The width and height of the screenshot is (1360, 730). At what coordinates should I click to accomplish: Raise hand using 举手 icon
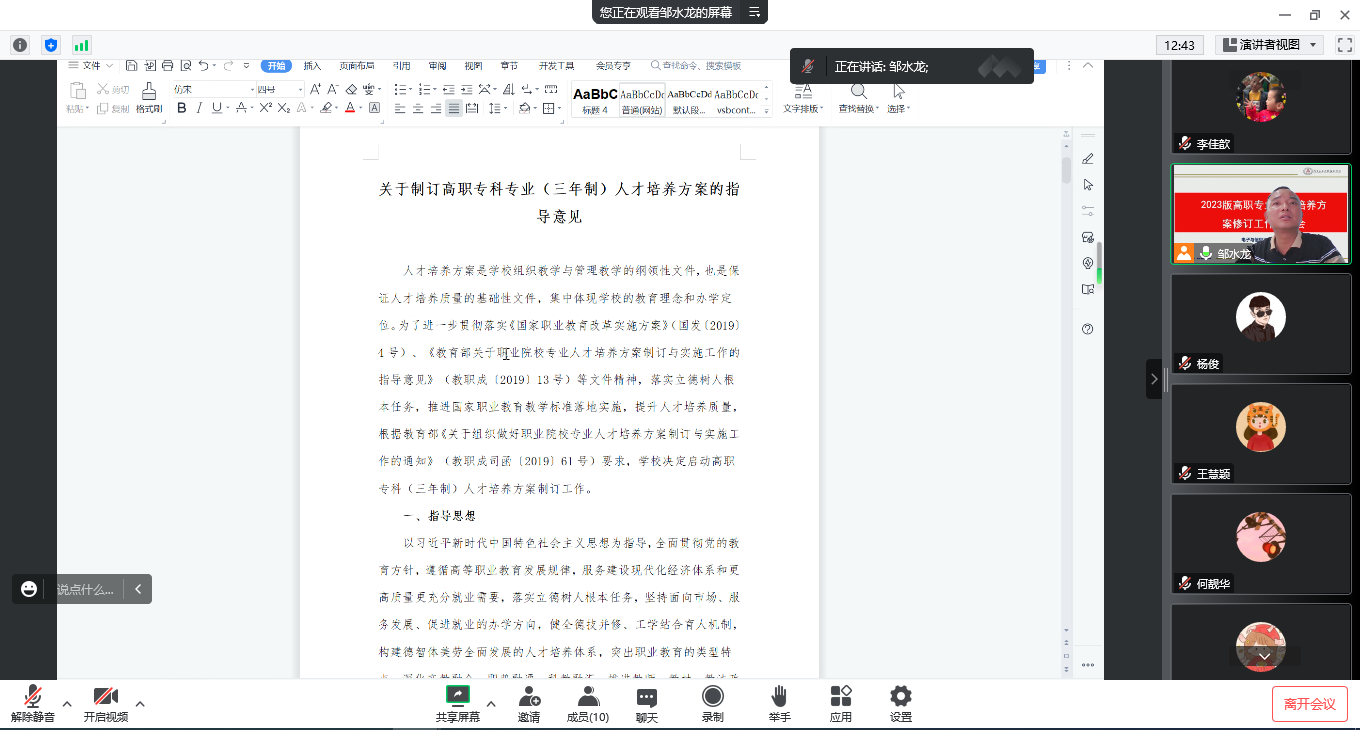click(779, 704)
